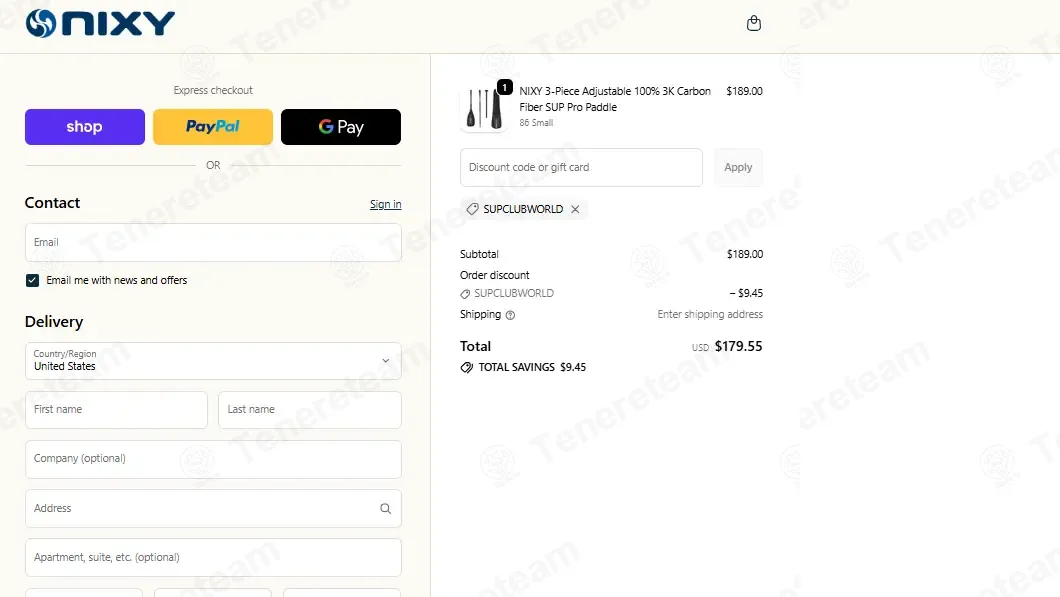Click the TOTAL SAVINGS $9.45 text

532,367
